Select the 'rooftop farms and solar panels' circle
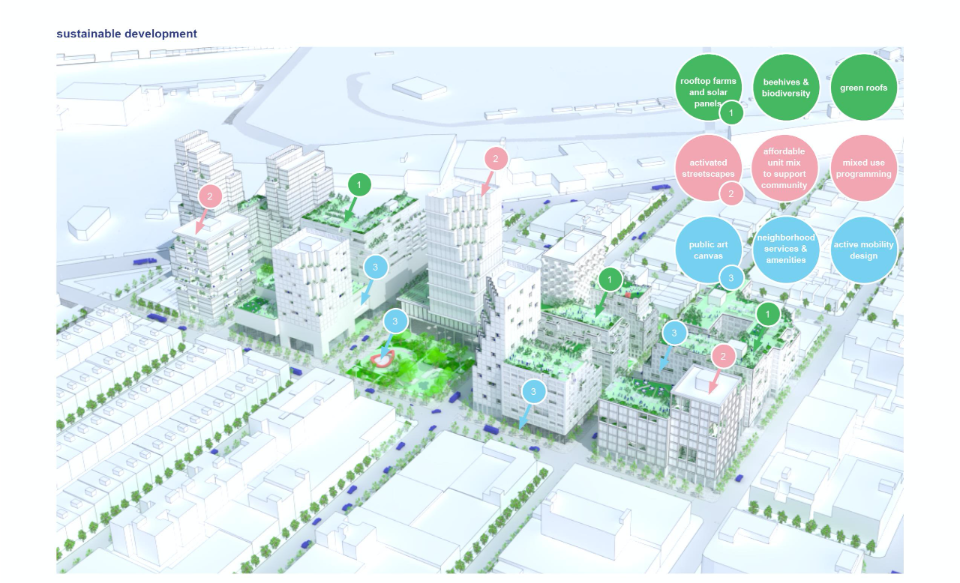 coord(706,86)
